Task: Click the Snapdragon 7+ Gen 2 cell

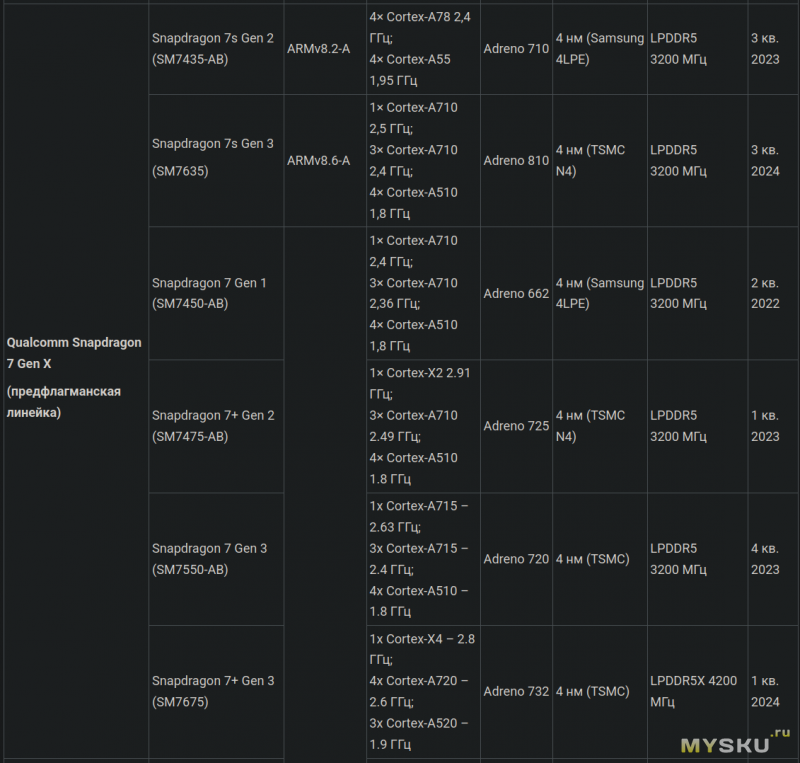Action: coord(212,425)
